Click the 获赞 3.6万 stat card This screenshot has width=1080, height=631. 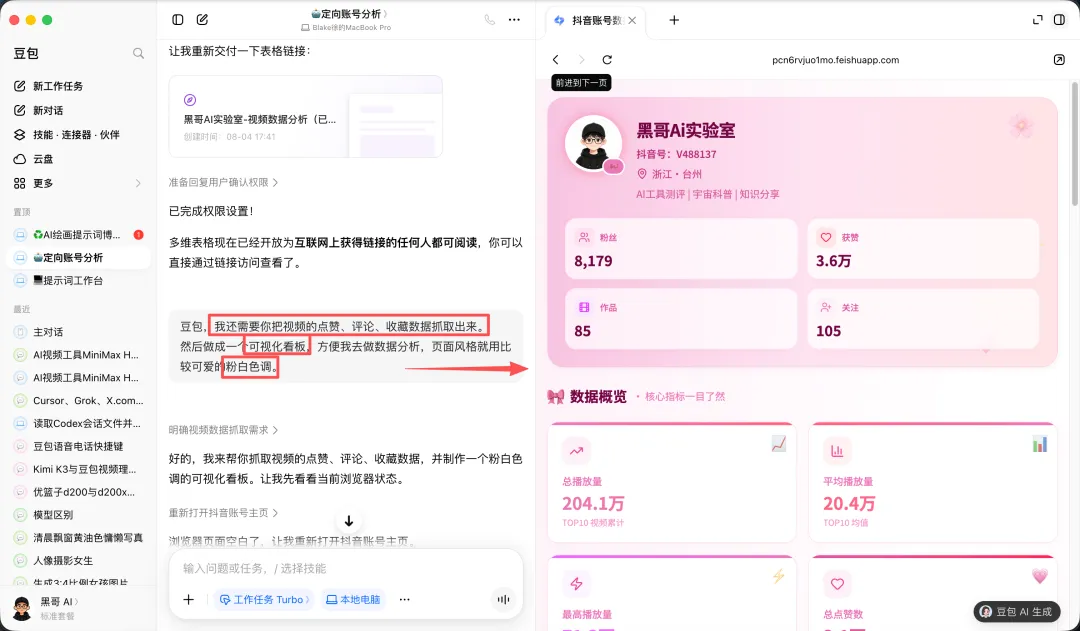click(923, 249)
